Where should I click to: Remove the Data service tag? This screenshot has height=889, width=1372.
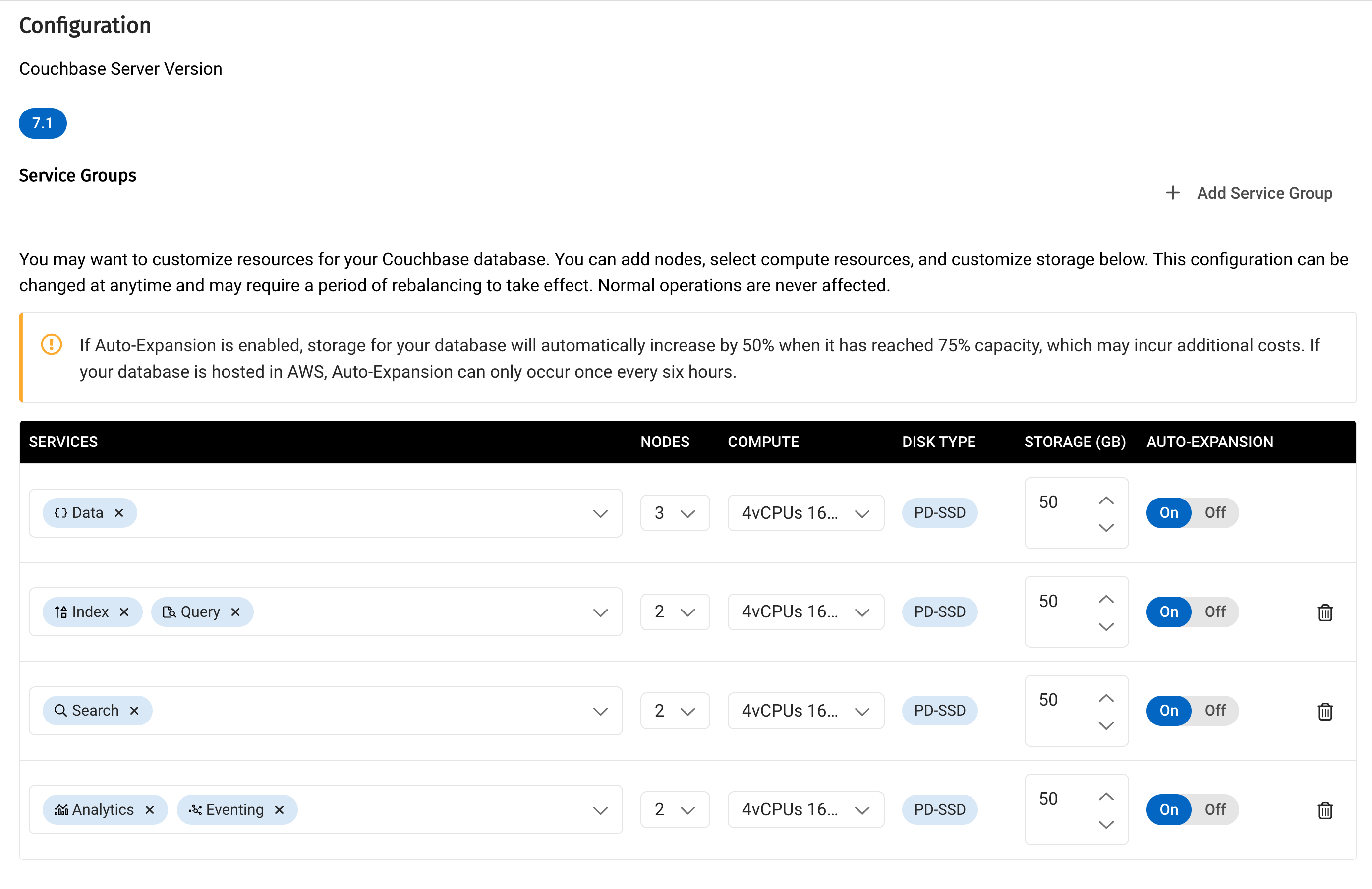tap(119, 513)
